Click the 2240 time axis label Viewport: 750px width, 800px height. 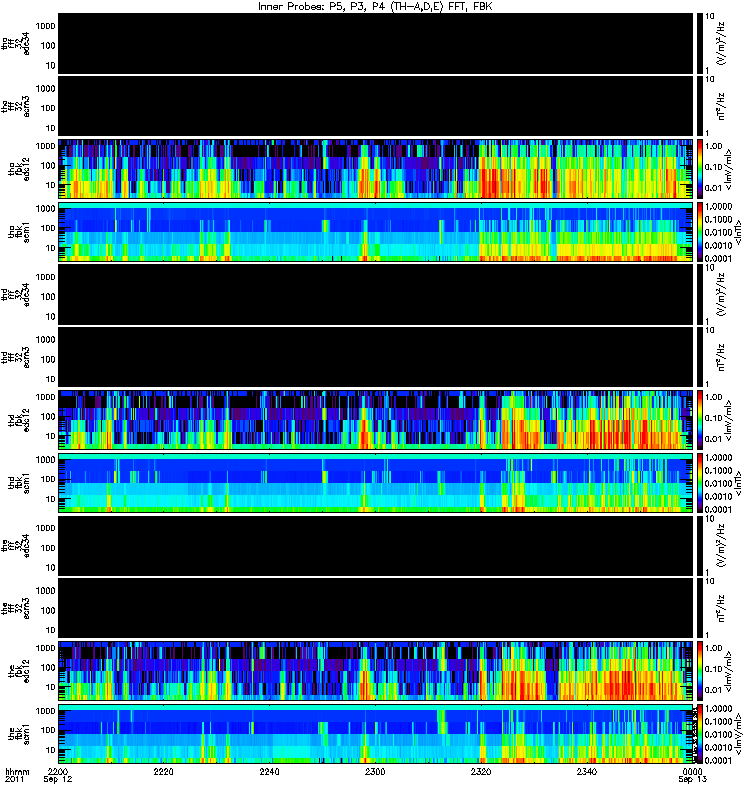[x=269, y=771]
